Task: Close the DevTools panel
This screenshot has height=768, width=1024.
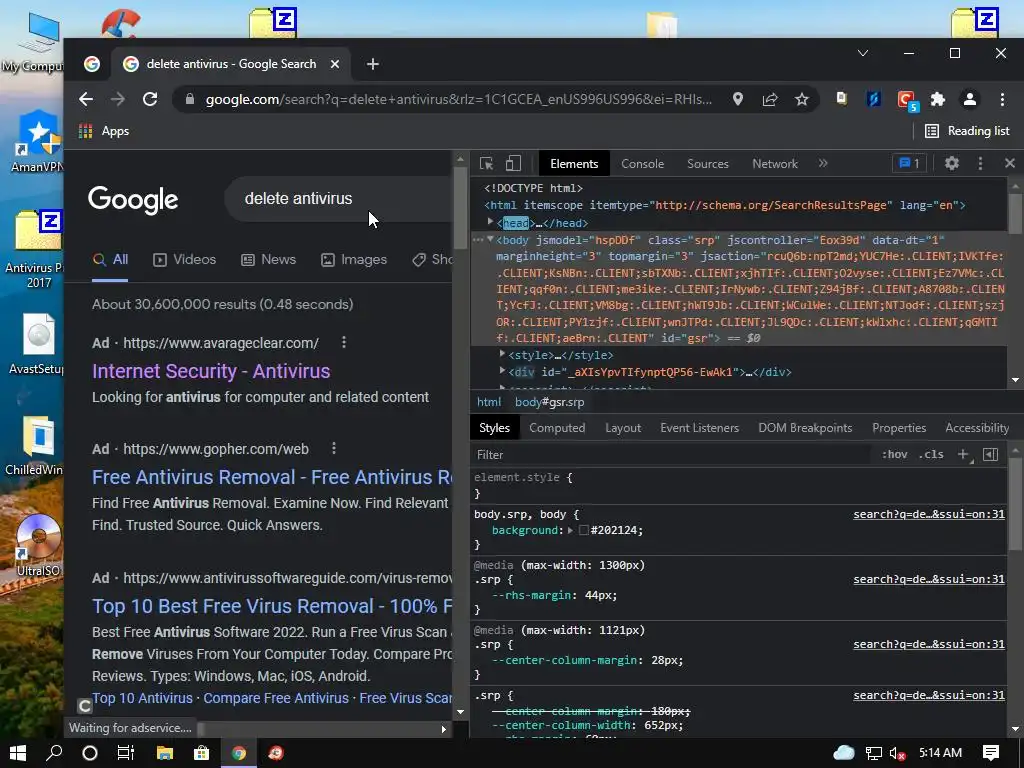Action: pos(1010,163)
